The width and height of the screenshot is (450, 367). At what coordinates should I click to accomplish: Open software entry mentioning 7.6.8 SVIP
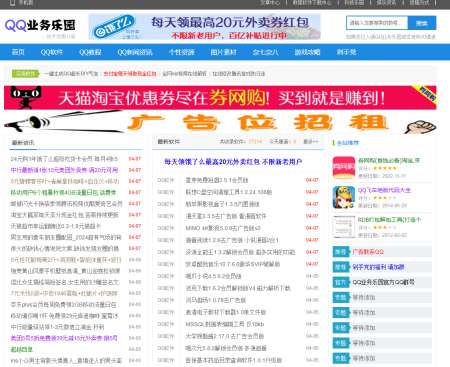233,264
